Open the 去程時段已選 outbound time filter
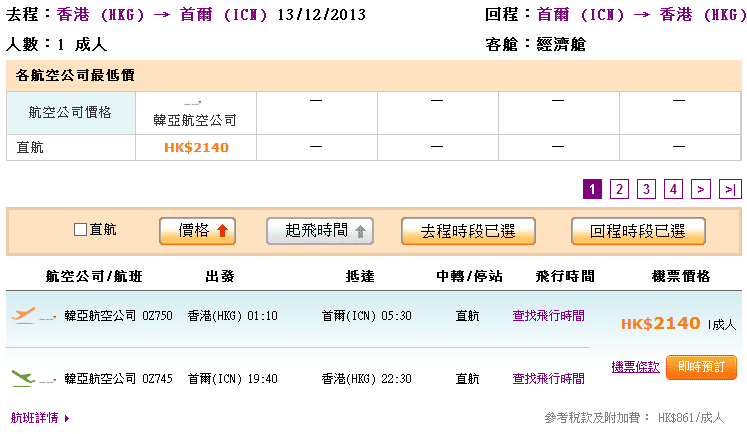Image resolution: width=747 pixels, height=434 pixels. point(468,231)
